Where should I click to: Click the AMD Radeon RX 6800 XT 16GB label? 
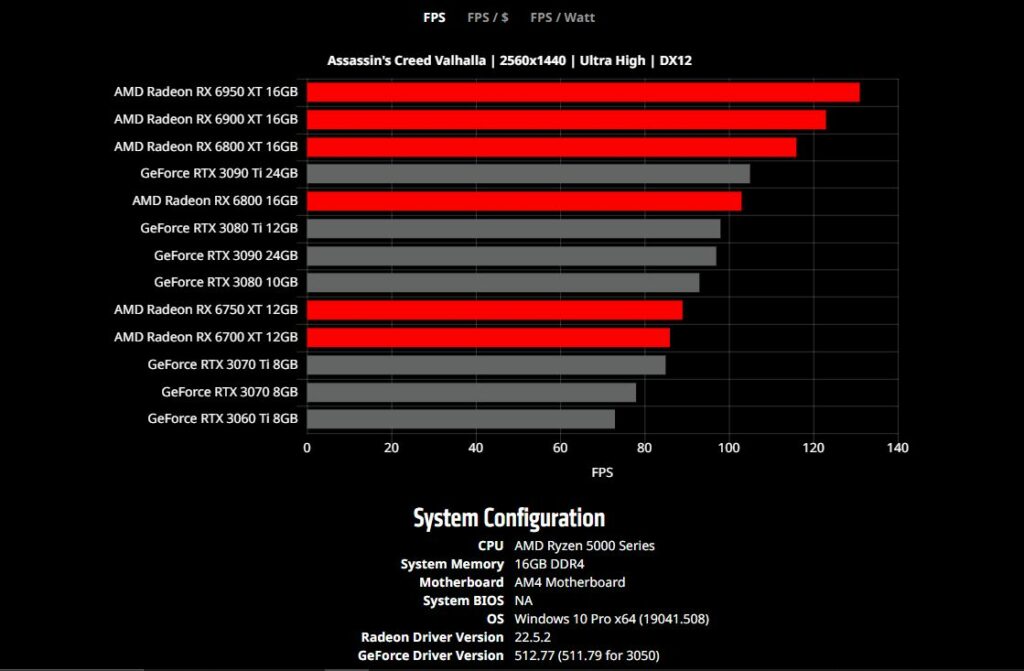pyautogui.click(x=206, y=147)
